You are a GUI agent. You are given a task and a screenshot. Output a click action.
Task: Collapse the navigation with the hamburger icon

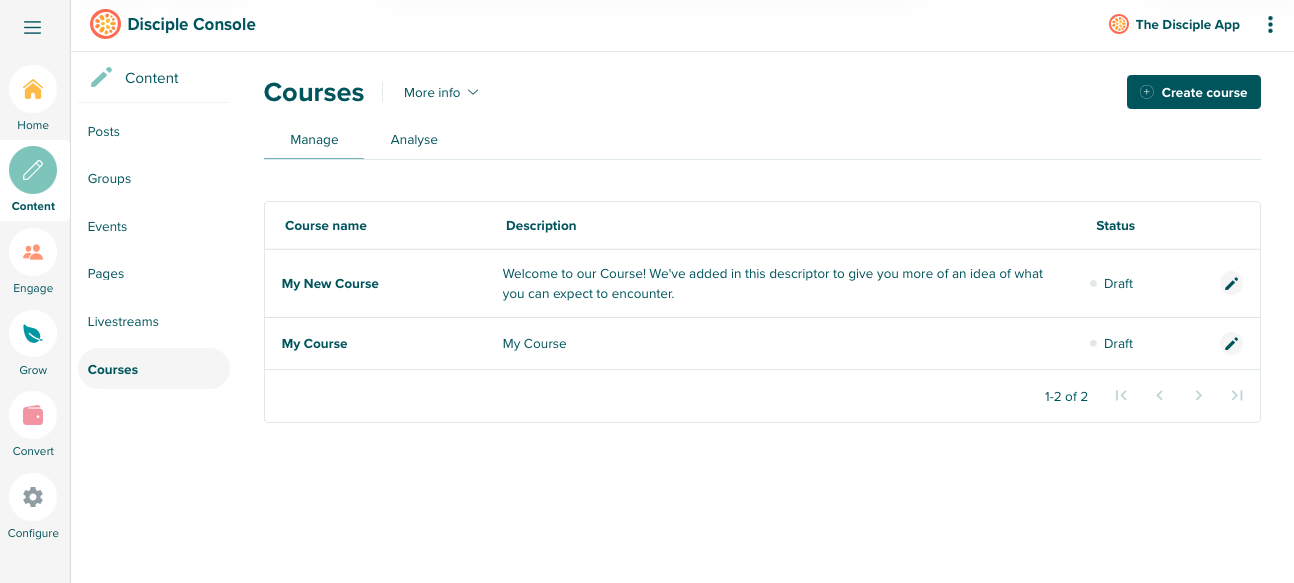[x=33, y=27]
